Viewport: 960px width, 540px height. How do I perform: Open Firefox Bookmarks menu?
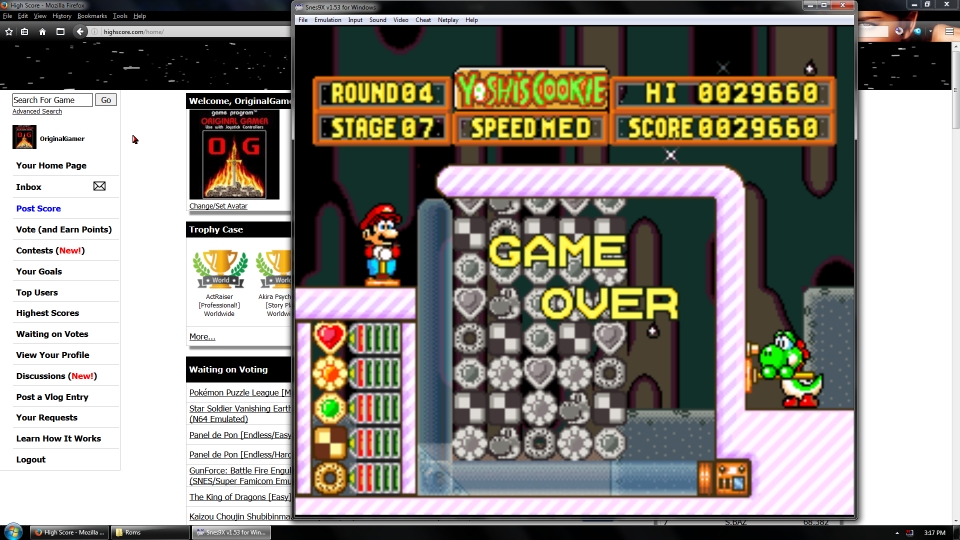[92, 16]
